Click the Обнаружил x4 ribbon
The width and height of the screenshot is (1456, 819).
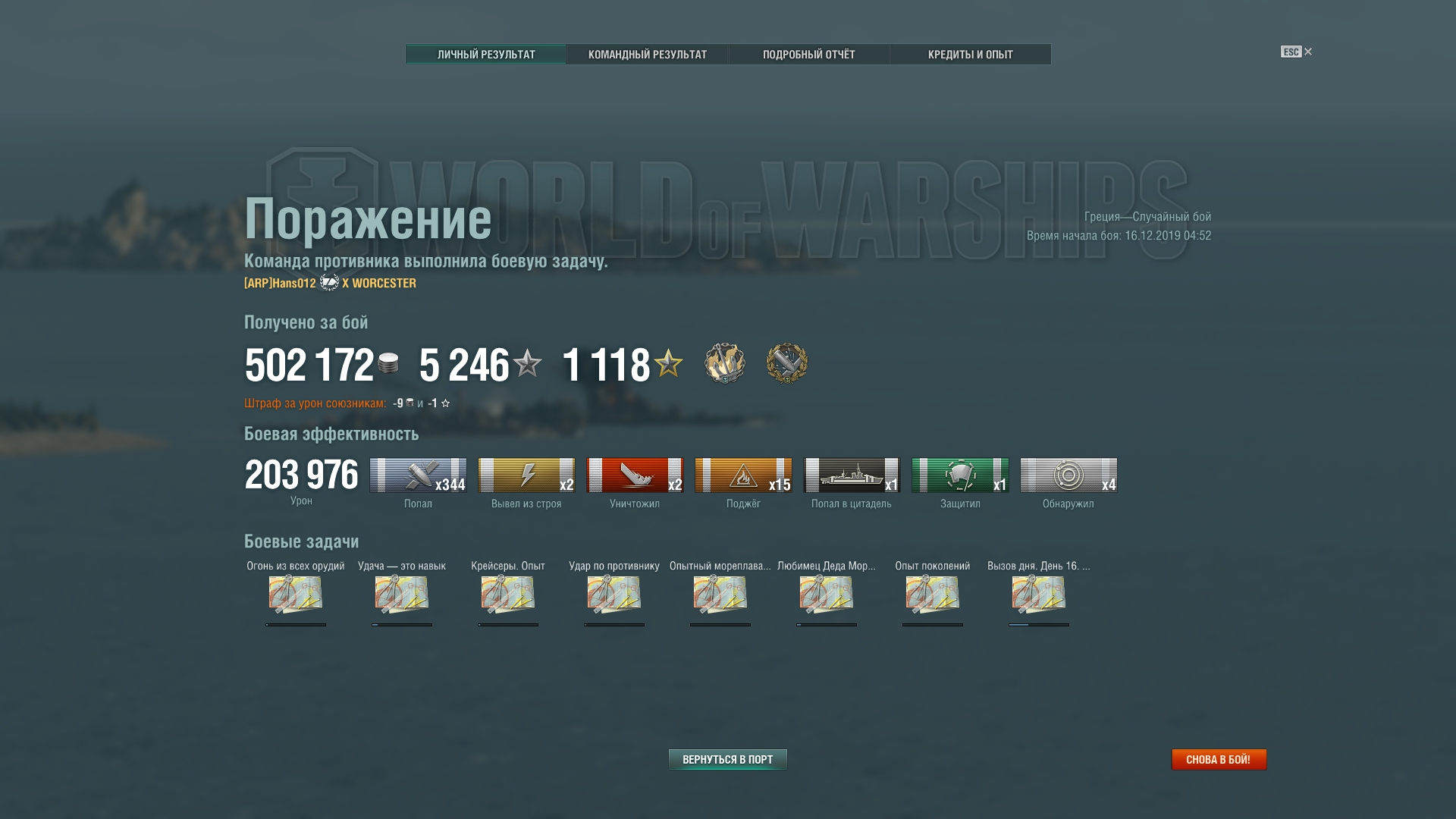[x=1068, y=475]
